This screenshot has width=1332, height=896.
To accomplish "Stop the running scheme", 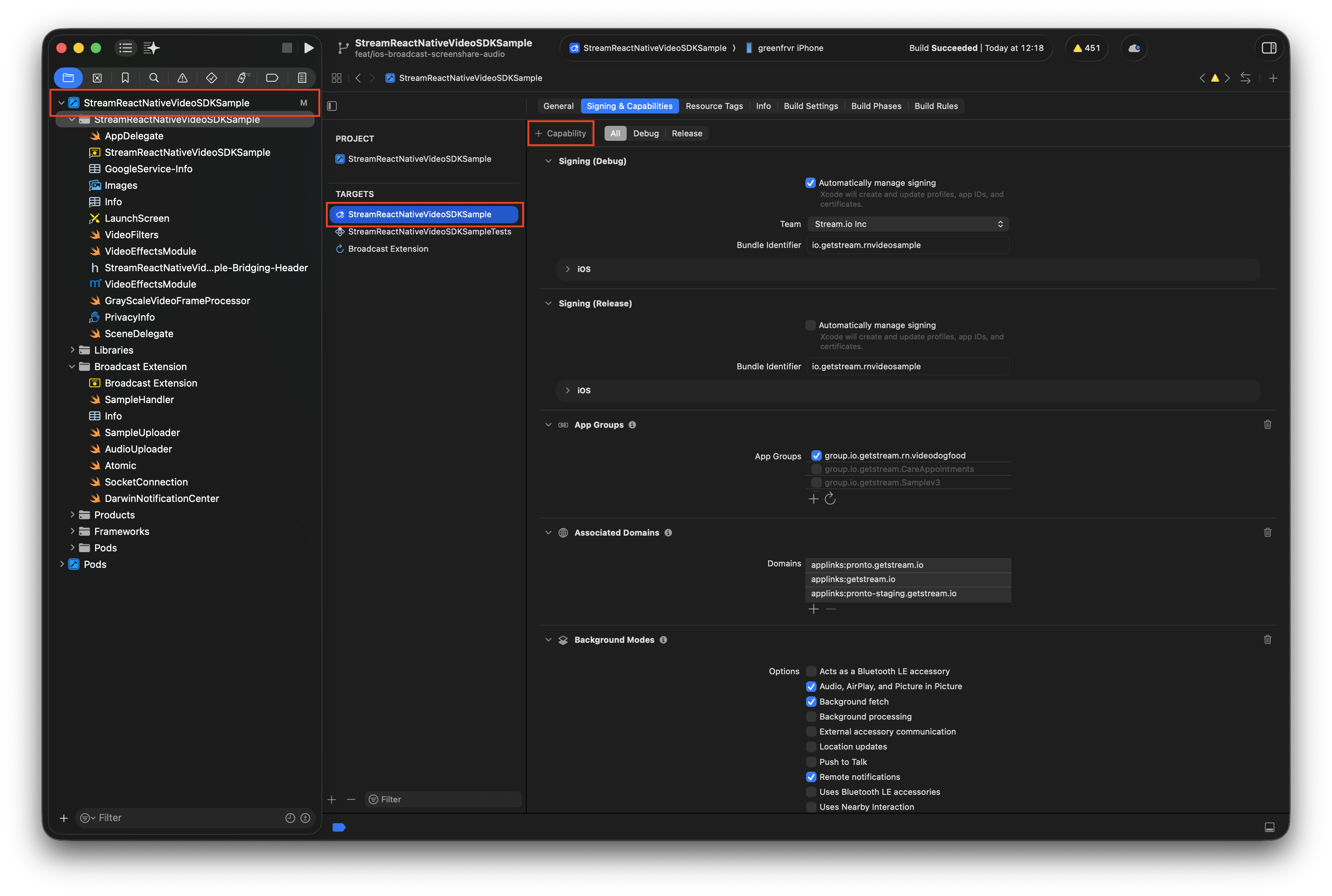I will (287, 48).
